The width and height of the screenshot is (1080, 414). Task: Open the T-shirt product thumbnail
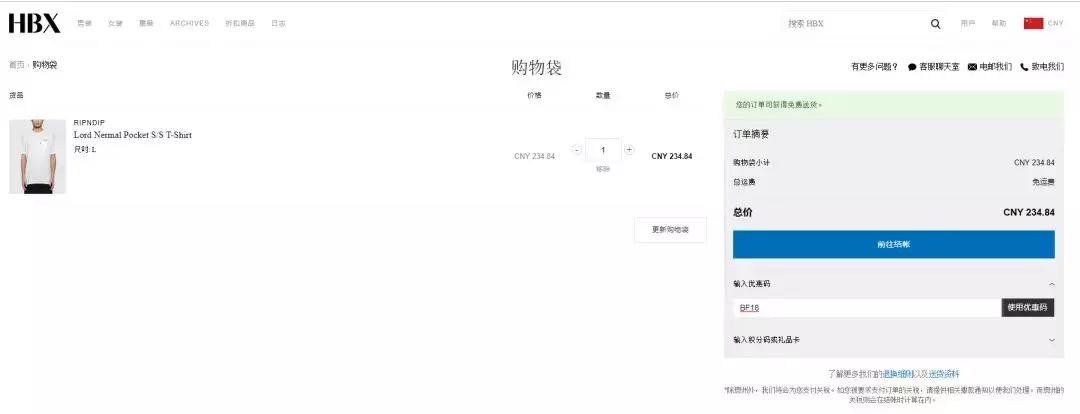click(37, 156)
